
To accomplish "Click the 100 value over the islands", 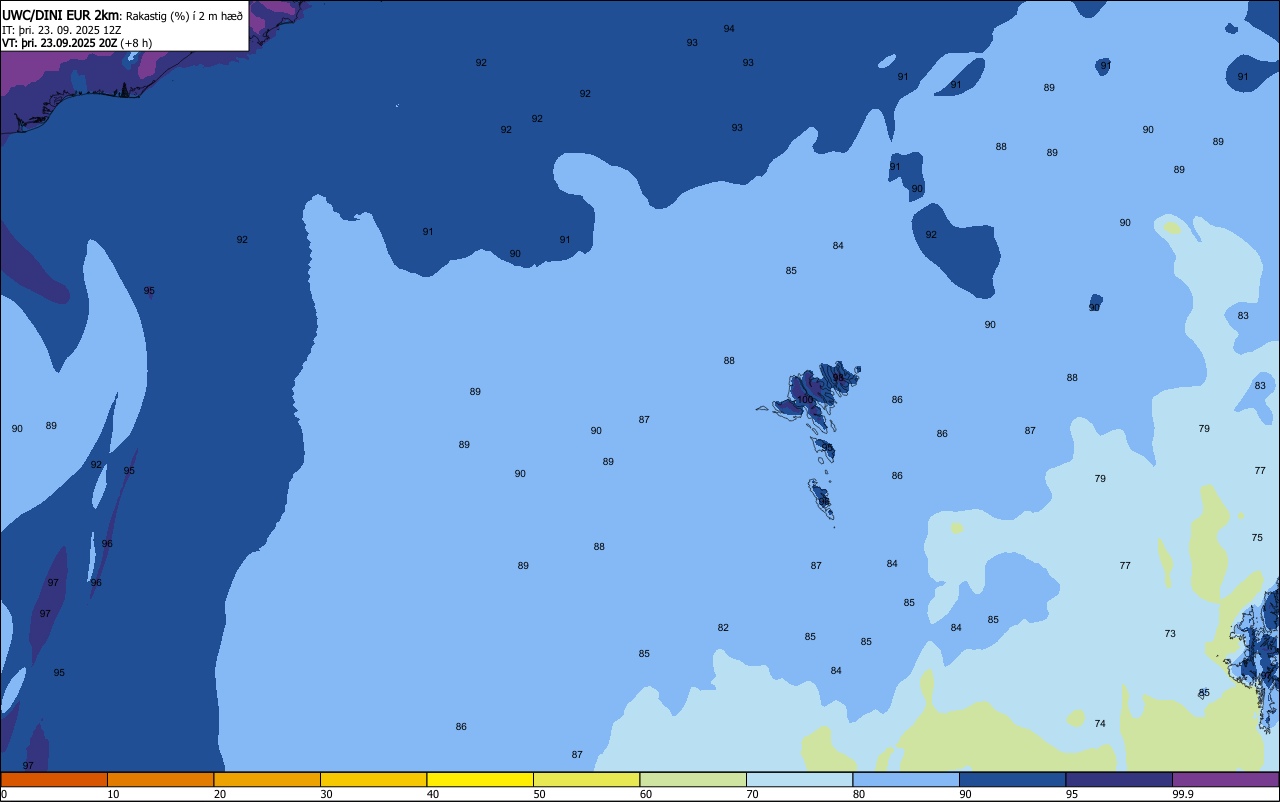I will coord(805,400).
